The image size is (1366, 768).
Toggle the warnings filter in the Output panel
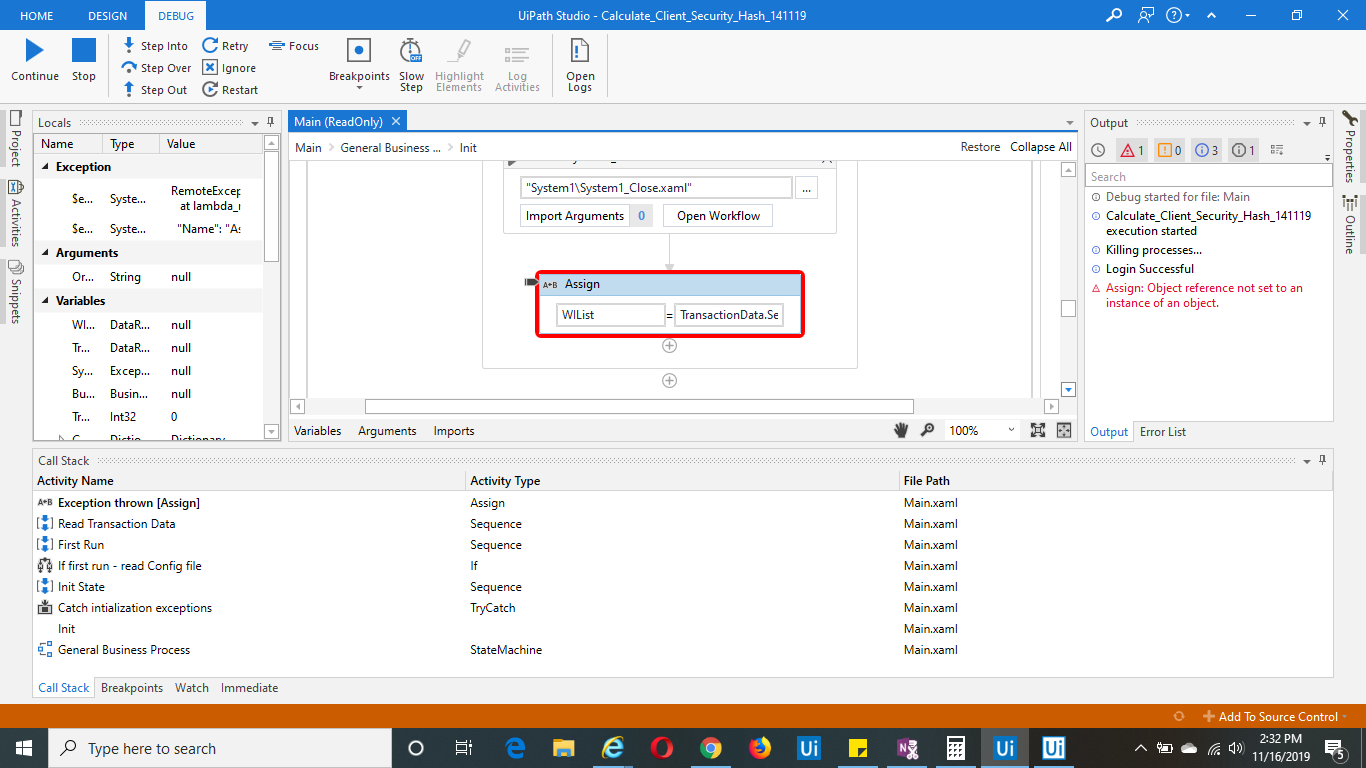tap(1168, 150)
